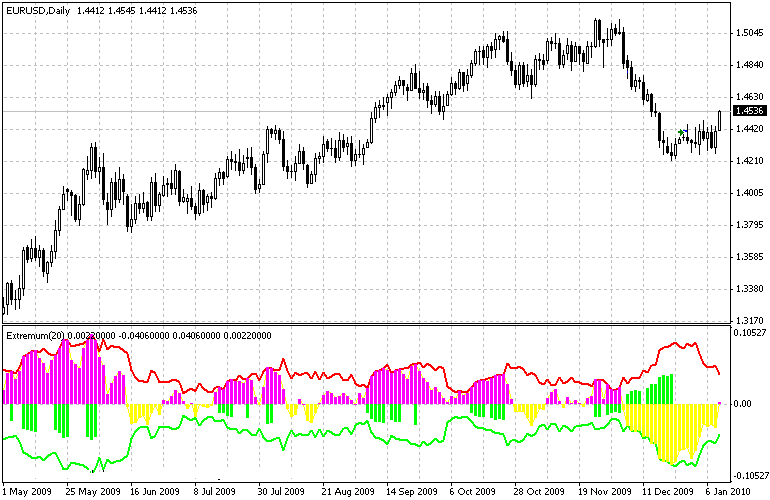This screenshot has height=500, width=770.
Task: Click the 19 Nov 2009 date label
Action: click(x=604, y=491)
